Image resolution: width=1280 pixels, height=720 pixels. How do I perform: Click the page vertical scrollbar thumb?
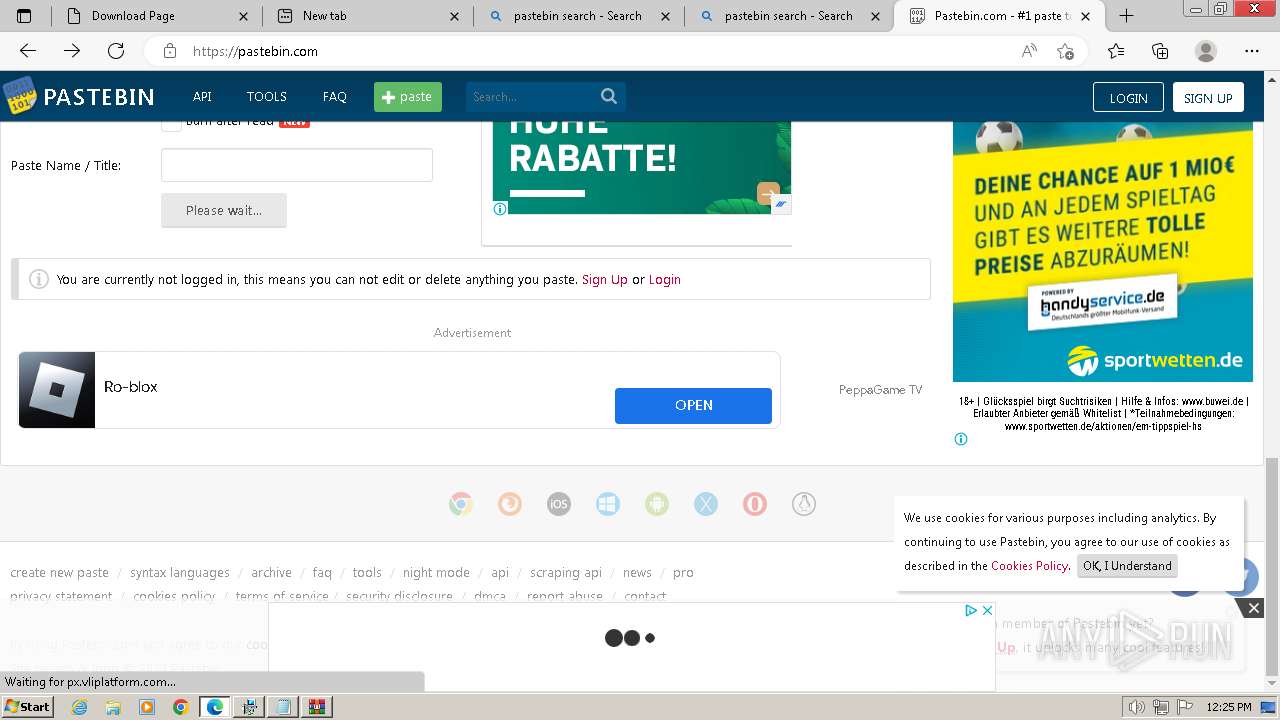click(1271, 565)
